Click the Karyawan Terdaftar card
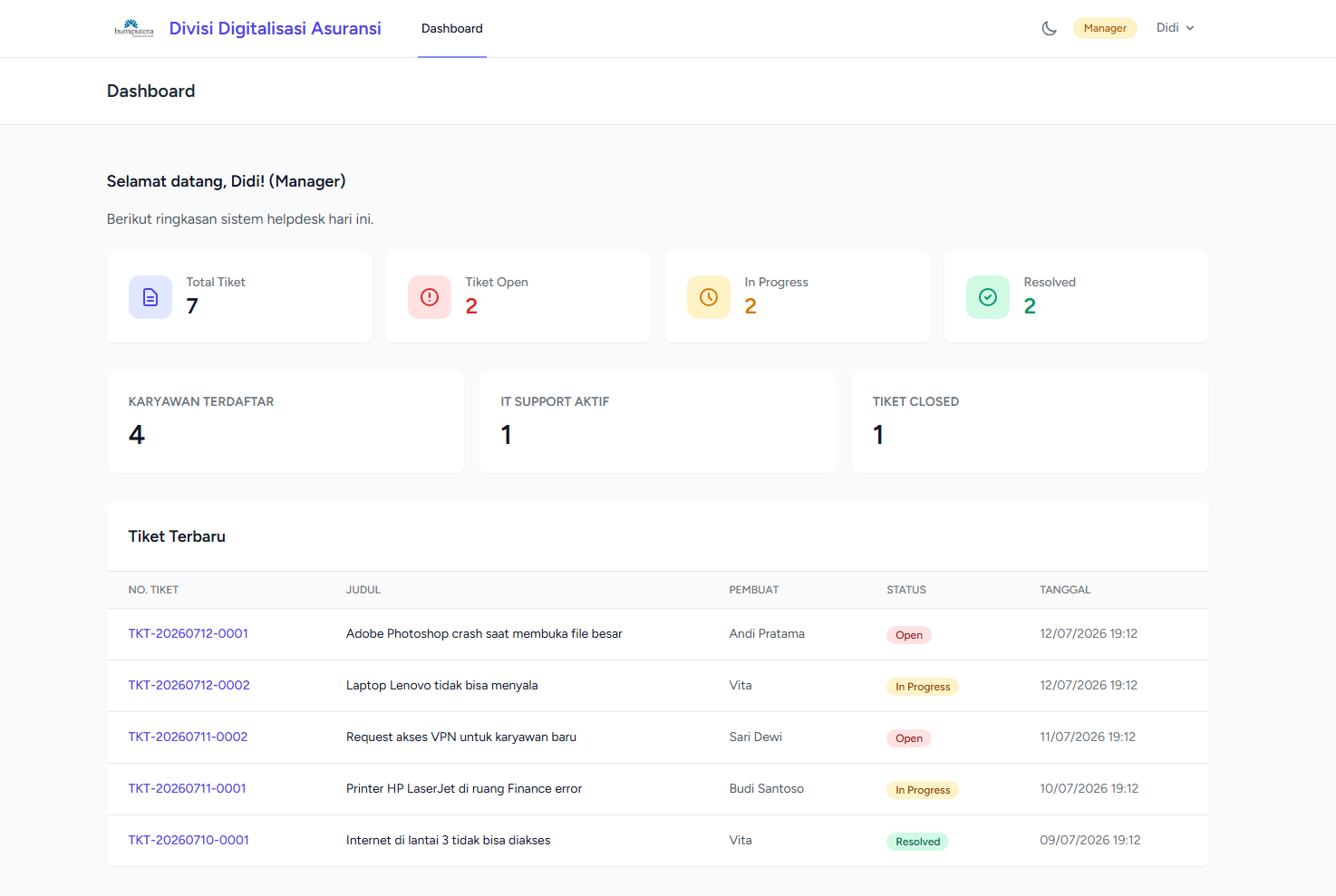Screen dimensions: 1336x896 [286, 422]
